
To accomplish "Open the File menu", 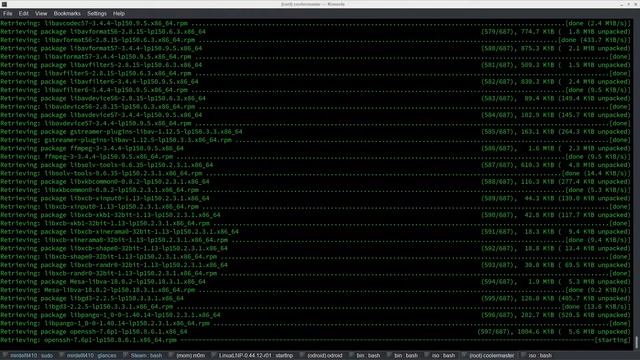I will [7, 13].
